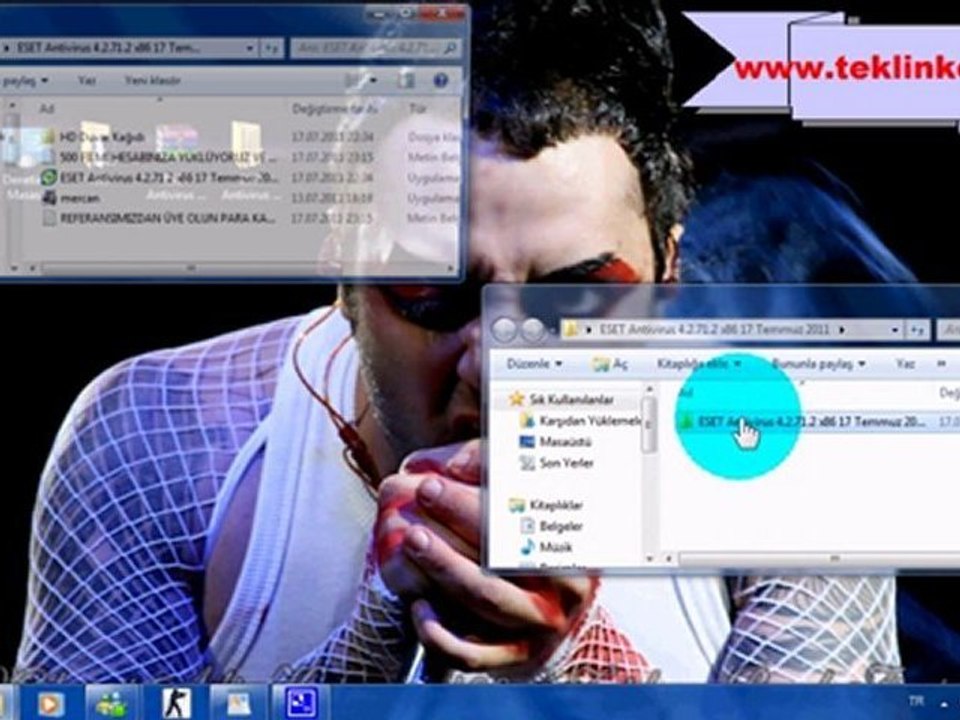The width and height of the screenshot is (960, 720).
Task: Show more toolbar commands in front window
Action: [x=942, y=364]
